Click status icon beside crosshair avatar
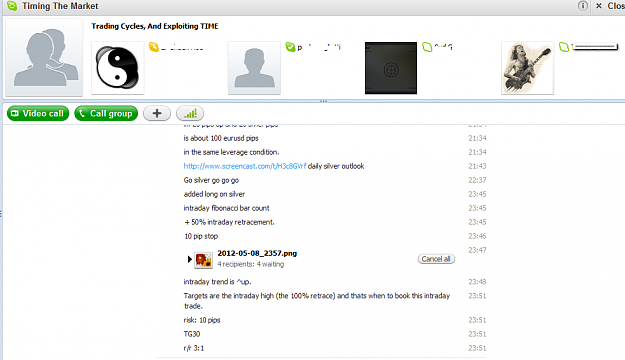The width and height of the screenshot is (625, 360). point(427,47)
